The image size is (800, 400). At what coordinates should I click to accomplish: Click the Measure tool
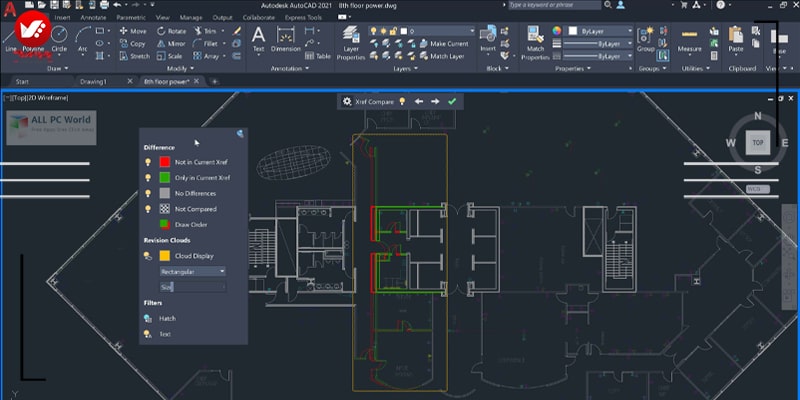coord(689,39)
